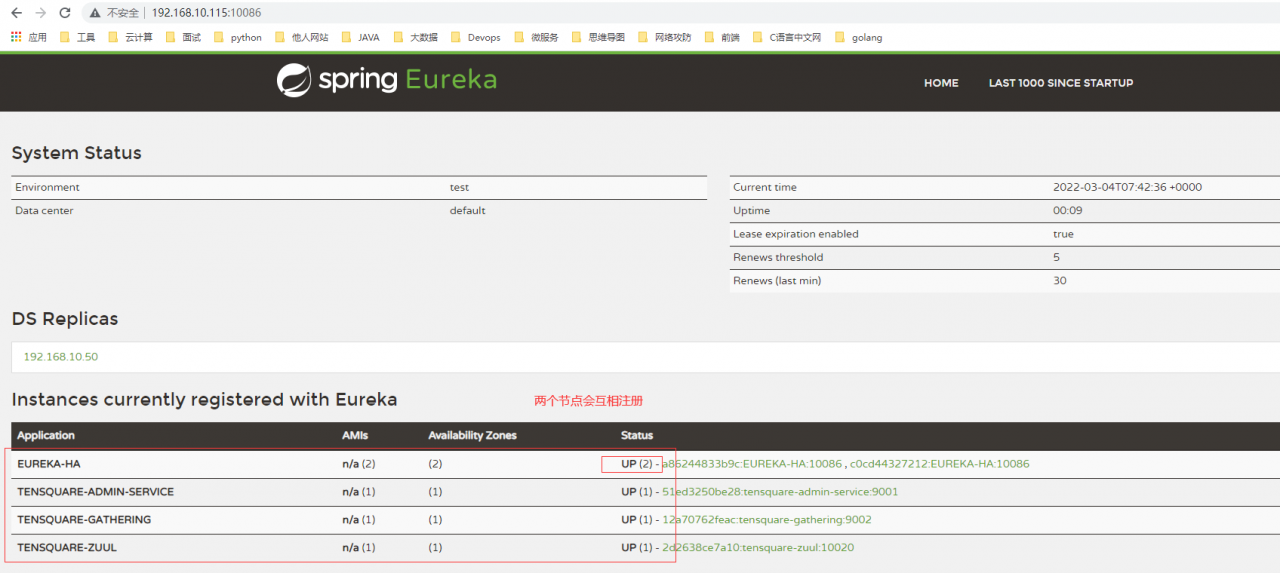
Task: Open the 大数据 bookmark folder
Action: point(415,37)
